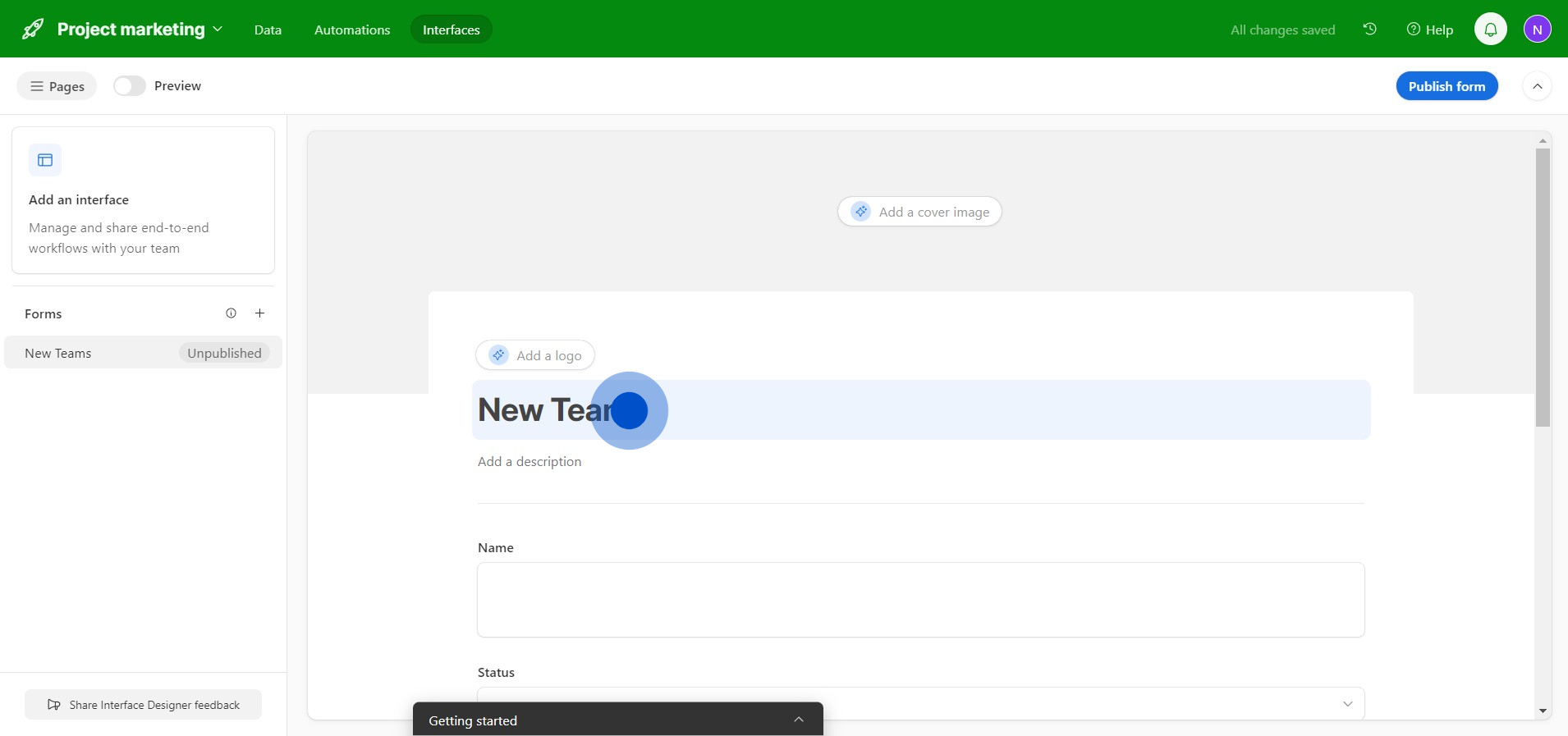Screen dimensions: 1568x736
Task: Click the Add an interface layout icon
Action: 45,160
